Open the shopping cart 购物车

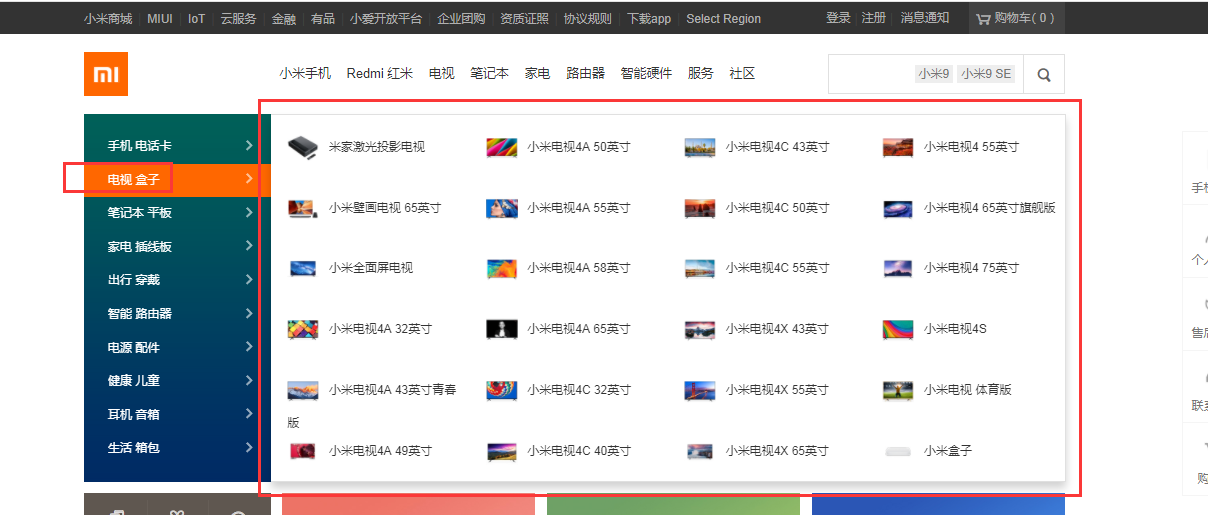pos(1016,18)
